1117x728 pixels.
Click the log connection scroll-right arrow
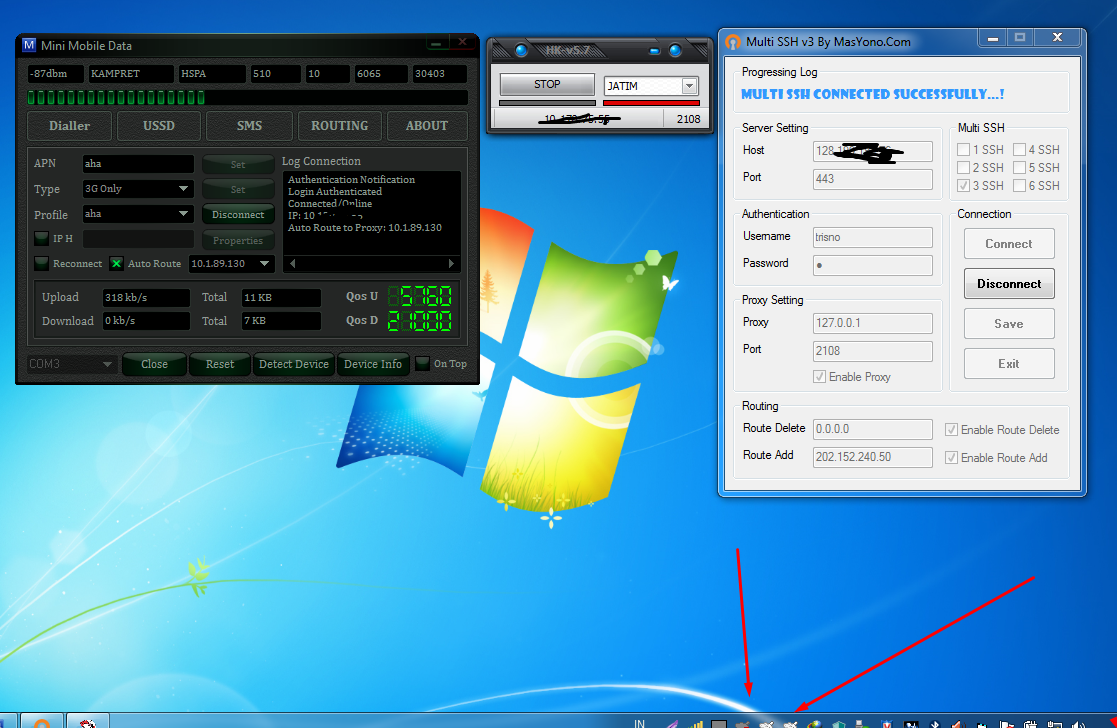pos(451,264)
